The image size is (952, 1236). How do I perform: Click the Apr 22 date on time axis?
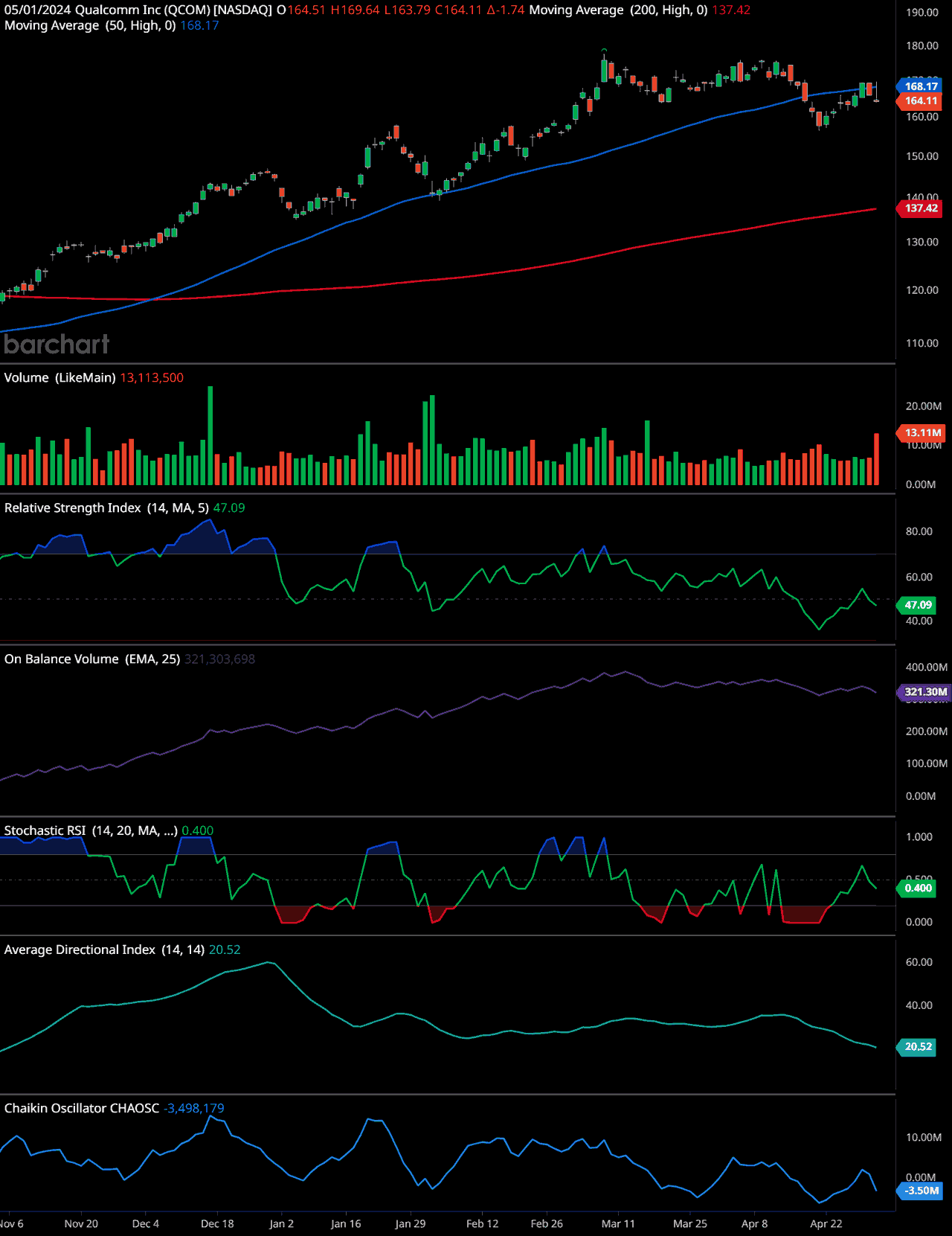(x=826, y=1223)
